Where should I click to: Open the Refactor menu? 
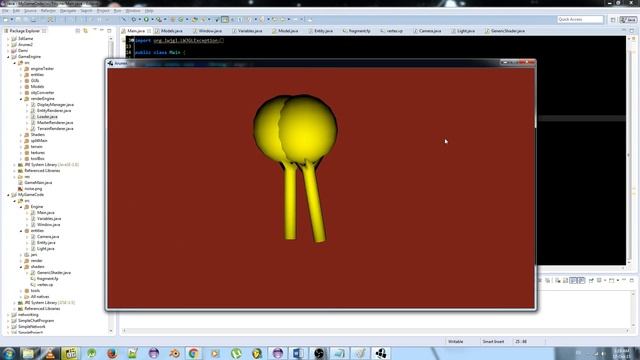(48, 11)
